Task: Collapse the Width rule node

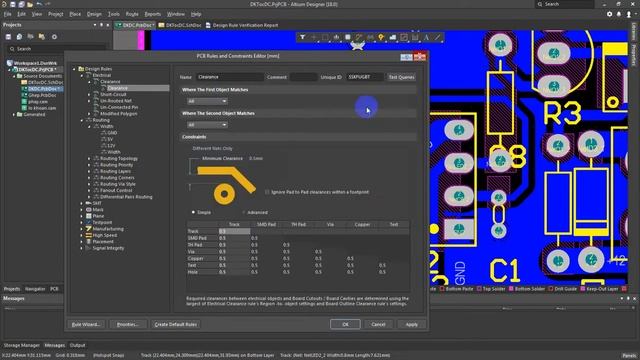Action: click(89, 127)
